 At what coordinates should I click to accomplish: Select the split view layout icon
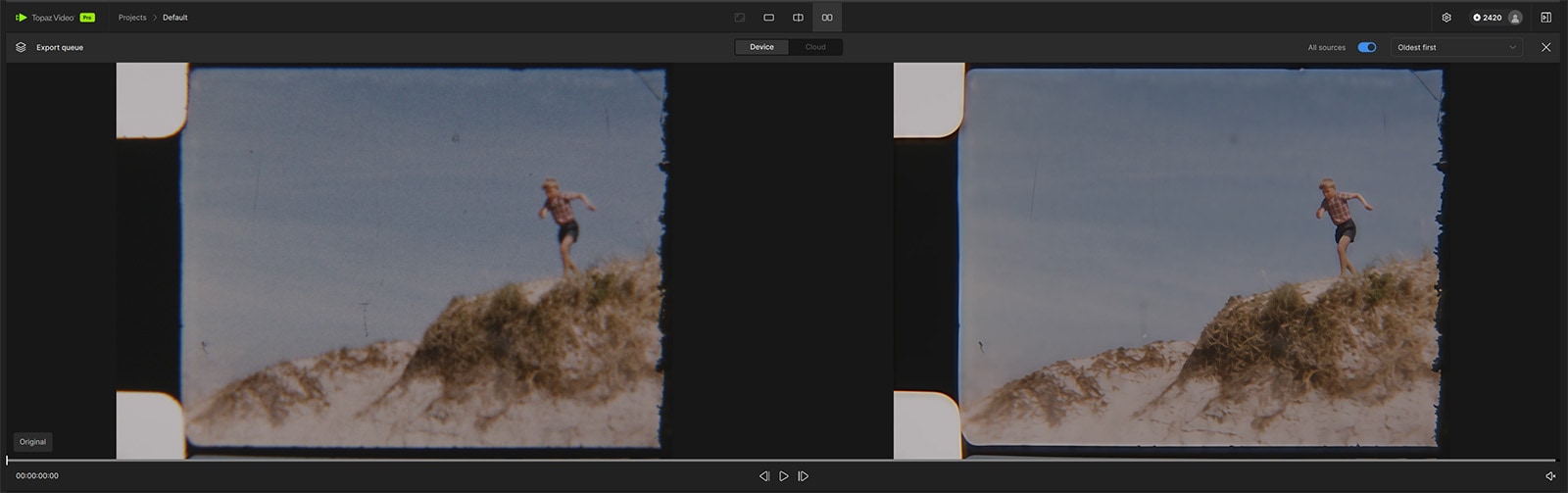(x=798, y=18)
